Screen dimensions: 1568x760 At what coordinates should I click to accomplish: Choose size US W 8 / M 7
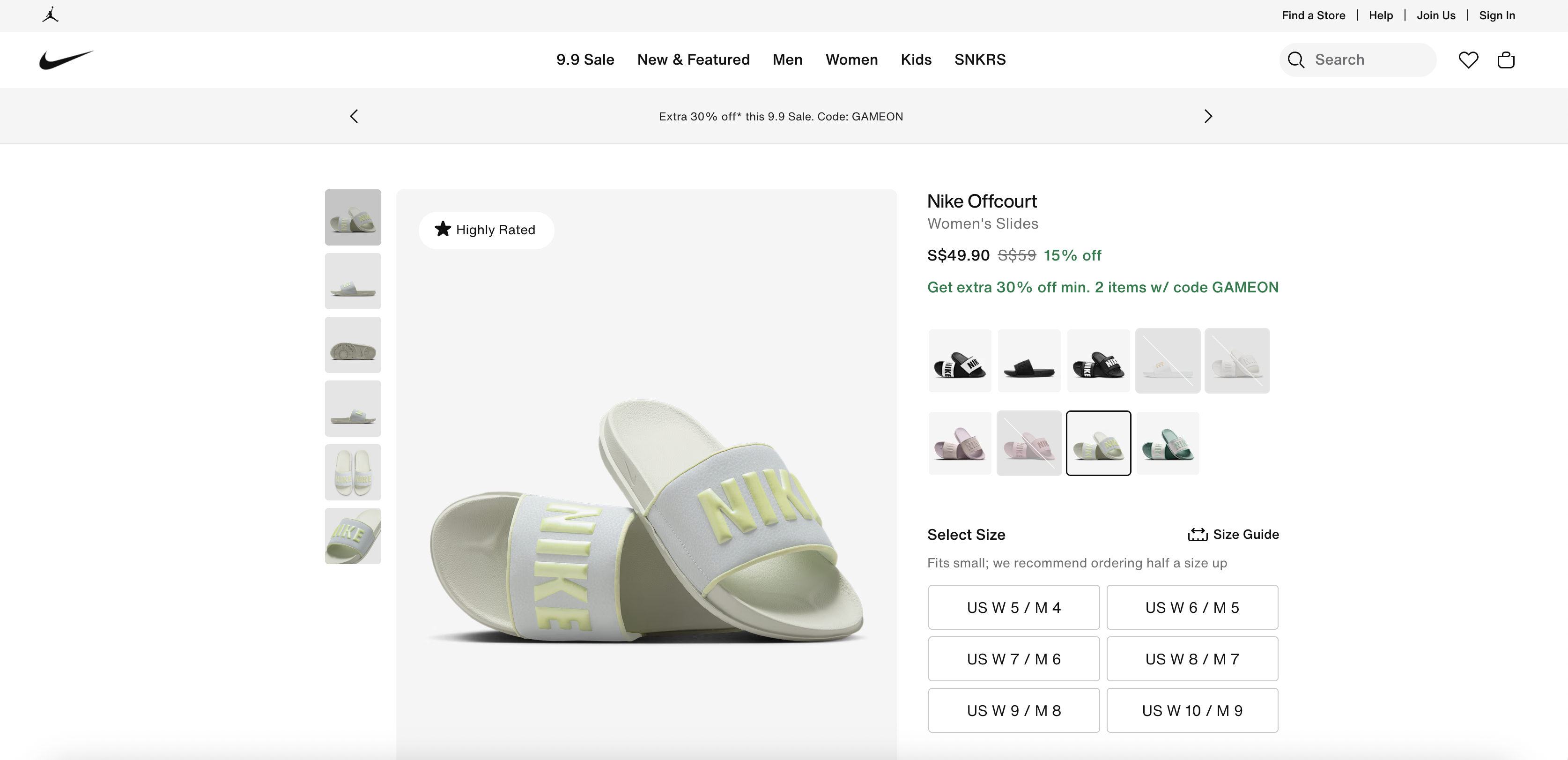click(x=1192, y=659)
